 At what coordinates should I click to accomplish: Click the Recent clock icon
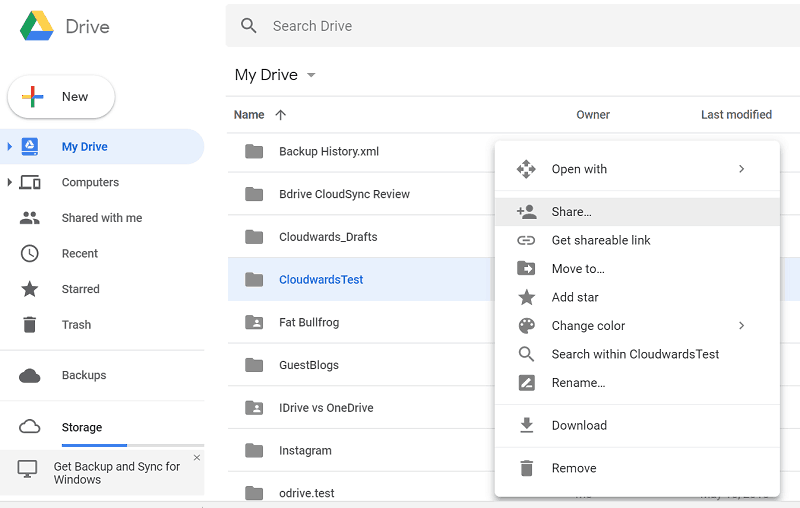click(30, 253)
